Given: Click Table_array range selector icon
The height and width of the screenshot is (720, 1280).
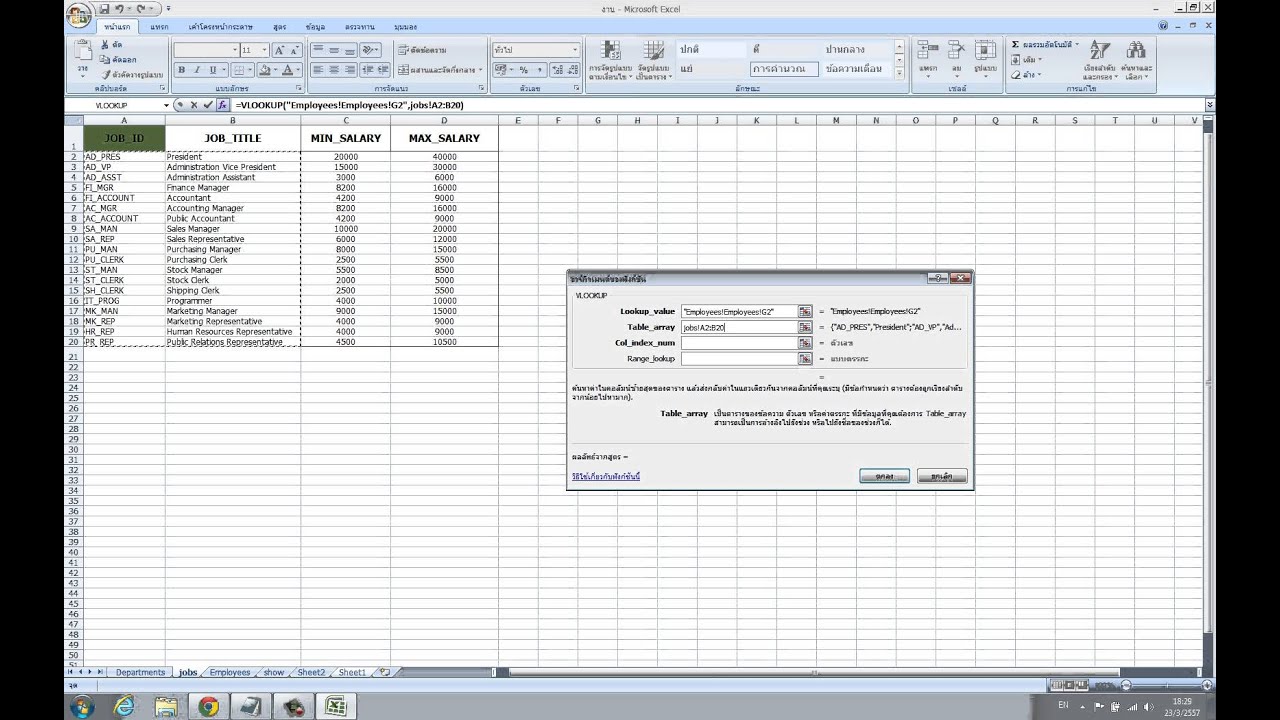Looking at the screenshot, I should tap(804, 327).
